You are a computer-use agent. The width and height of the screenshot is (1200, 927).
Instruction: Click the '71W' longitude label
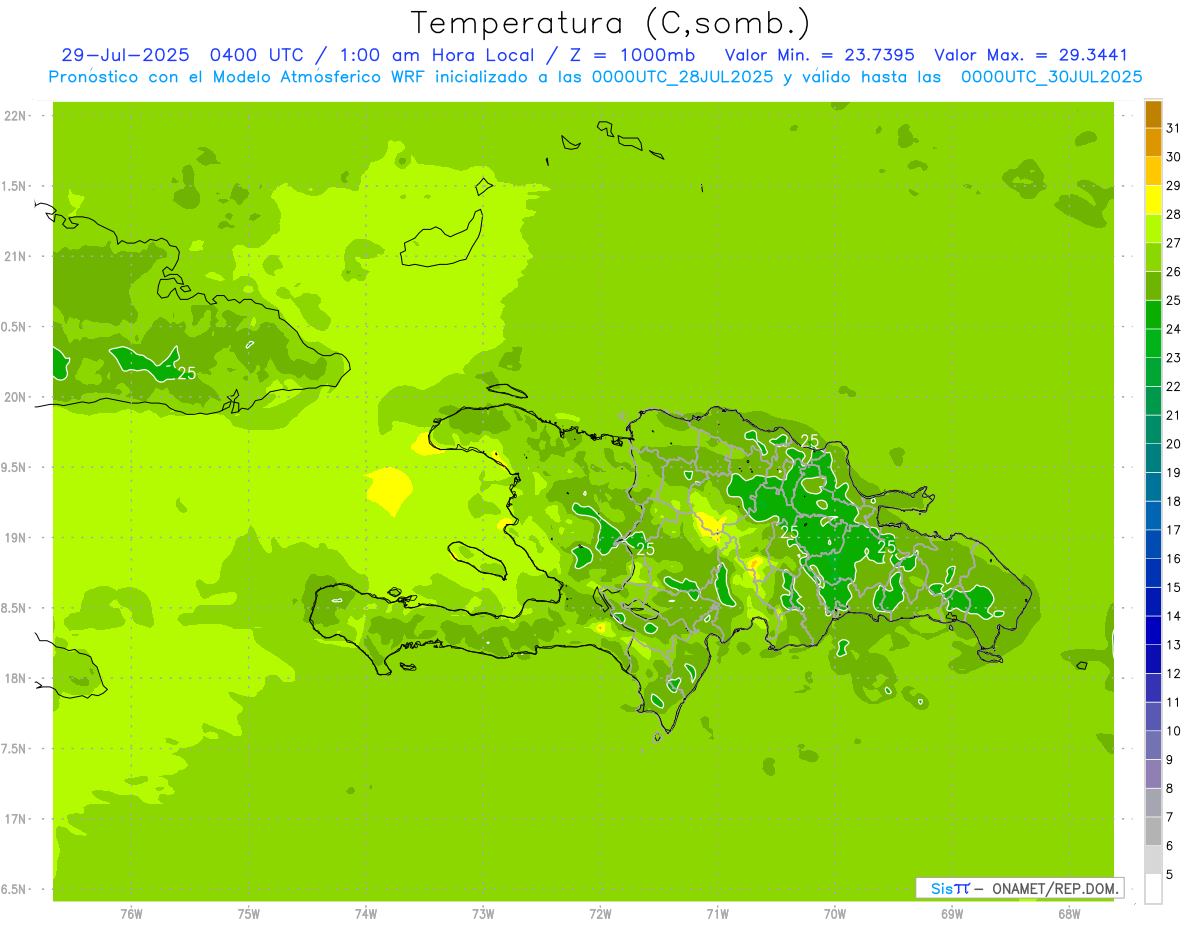coord(717,914)
